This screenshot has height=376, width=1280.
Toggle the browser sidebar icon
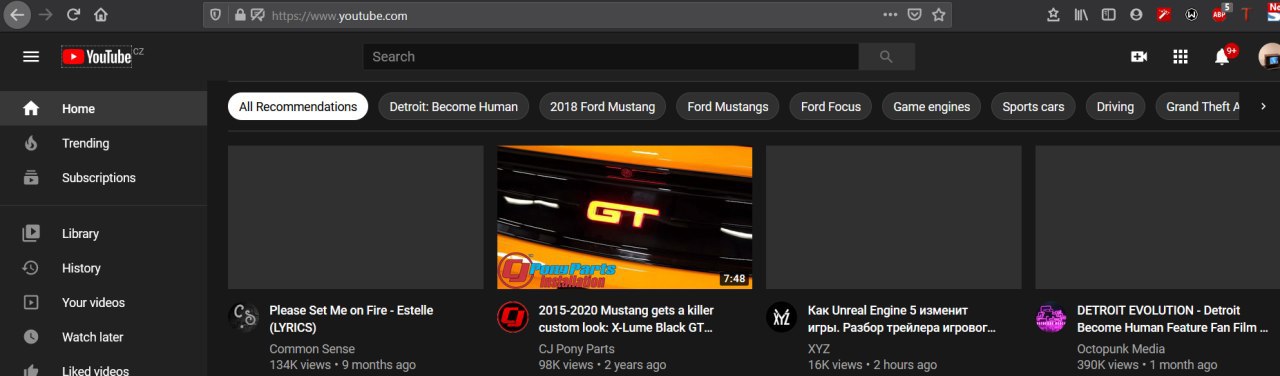(1108, 15)
